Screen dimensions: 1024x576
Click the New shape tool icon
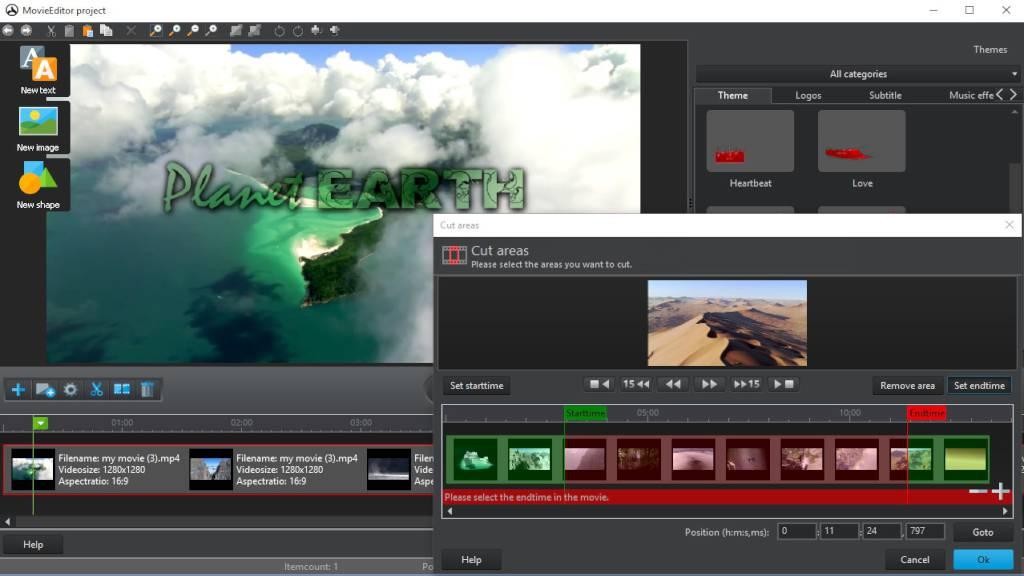[38, 180]
